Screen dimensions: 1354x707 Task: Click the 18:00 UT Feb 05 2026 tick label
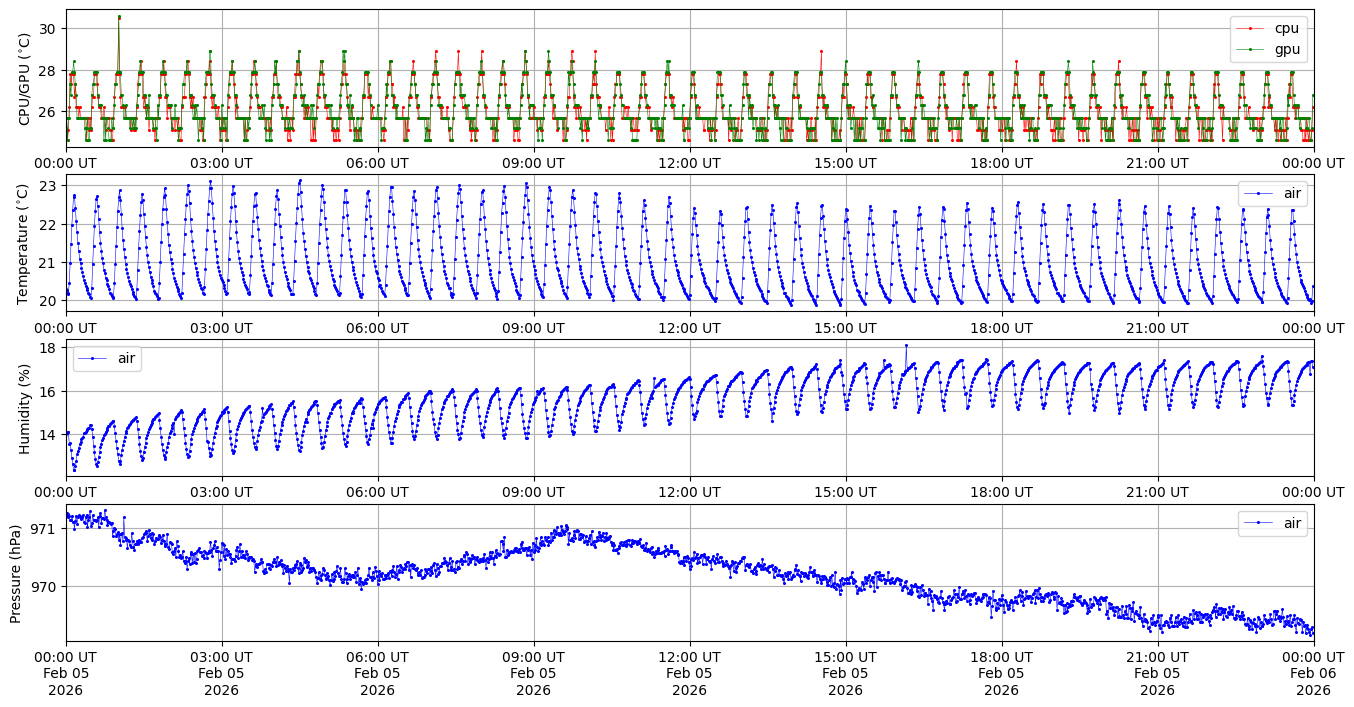point(1001,673)
